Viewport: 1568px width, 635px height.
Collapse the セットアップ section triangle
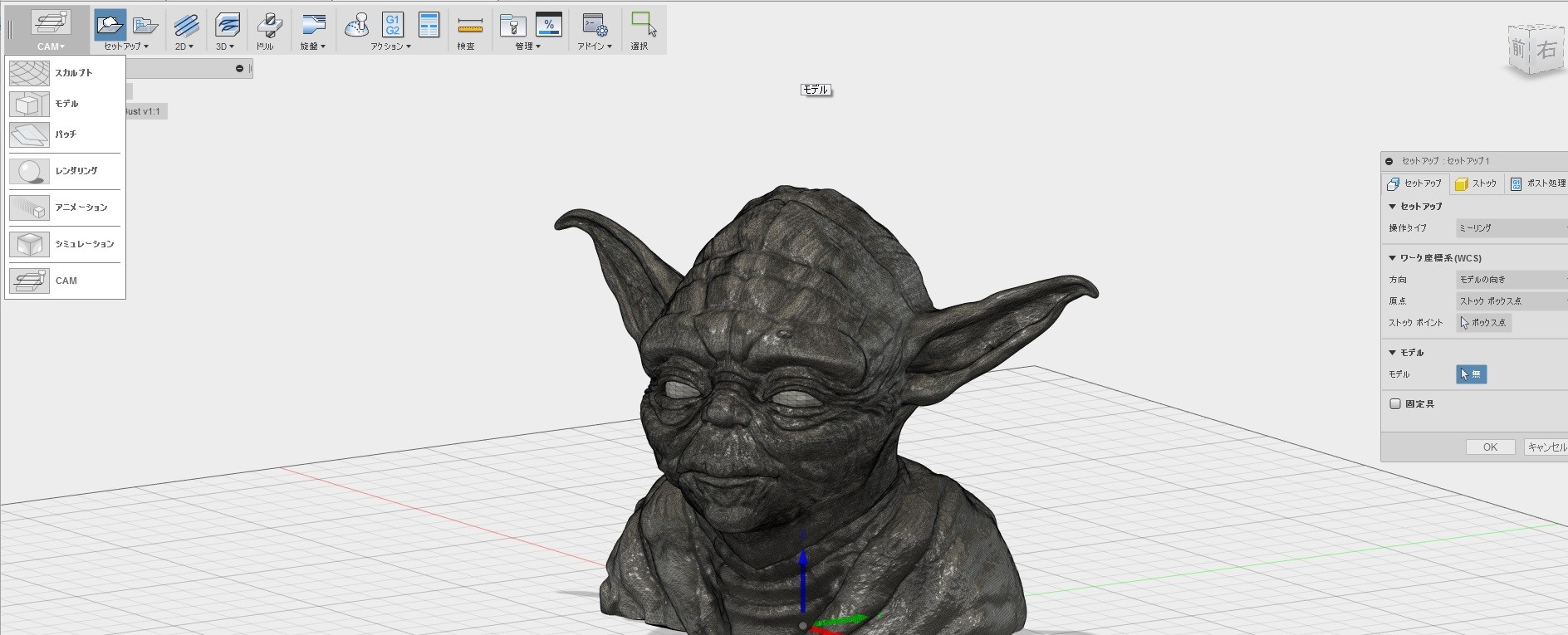pos(1393,207)
